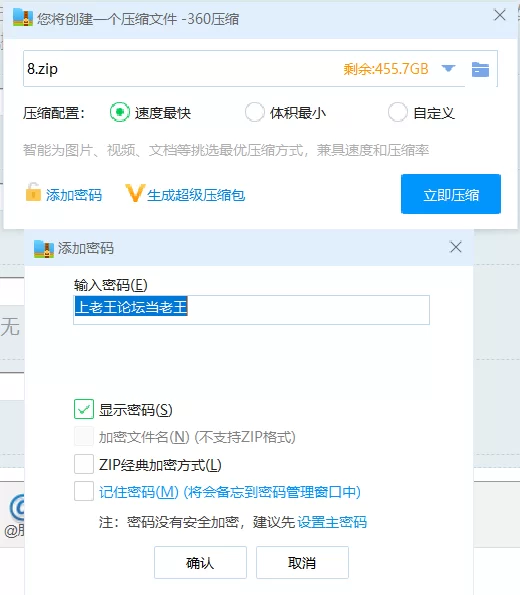Click the padlock icon beside 添加密码
520x595 pixels.
(33, 192)
